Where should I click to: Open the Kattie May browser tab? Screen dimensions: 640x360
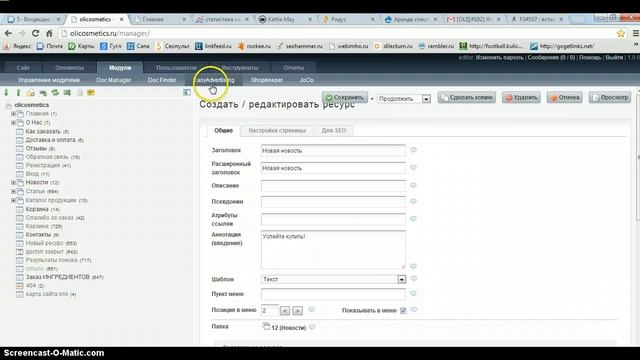[285, 19]
